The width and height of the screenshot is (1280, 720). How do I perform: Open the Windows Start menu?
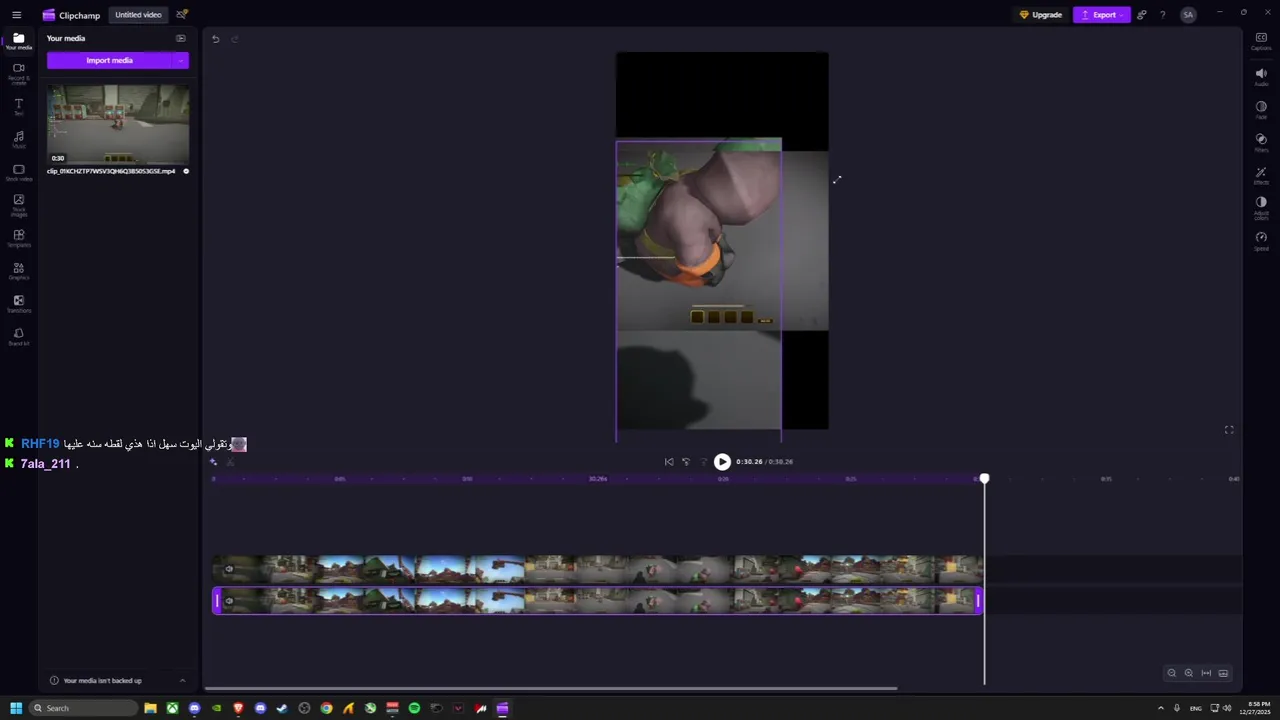pyautogui.click(x=16, y=708)
